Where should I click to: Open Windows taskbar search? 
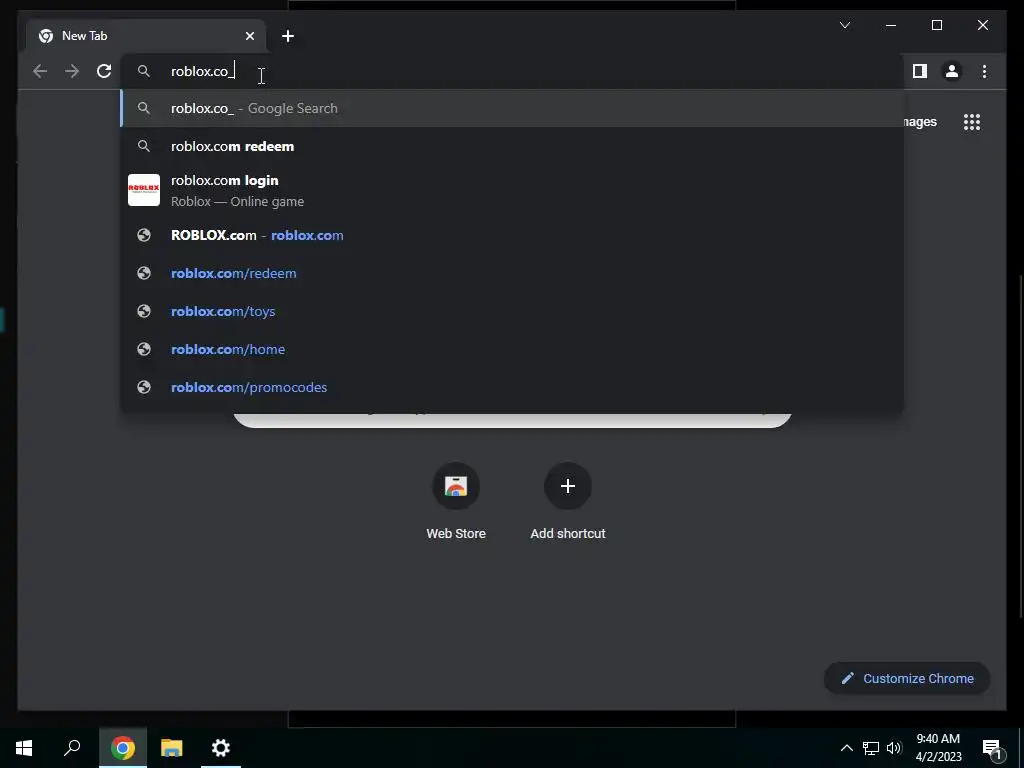point(72,748)
